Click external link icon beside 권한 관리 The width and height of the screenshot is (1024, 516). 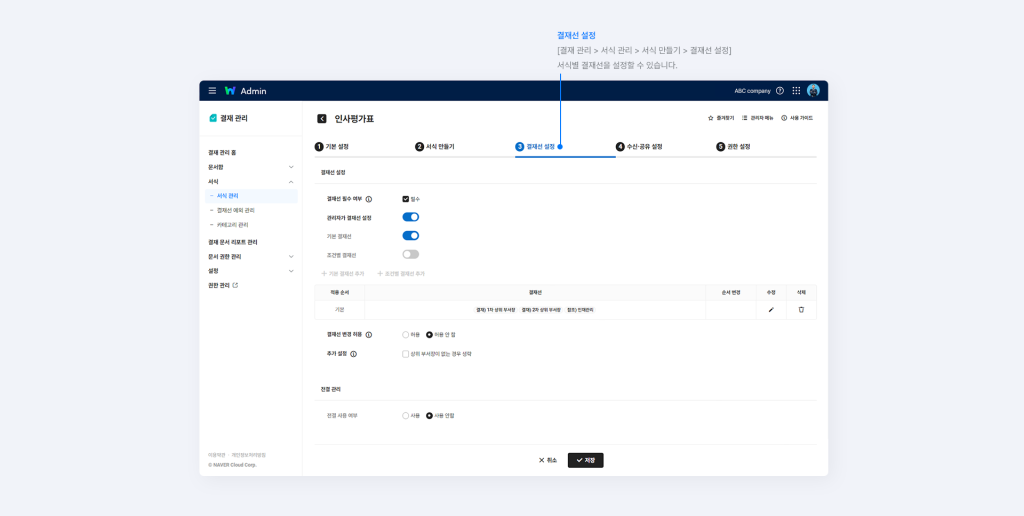236,285
